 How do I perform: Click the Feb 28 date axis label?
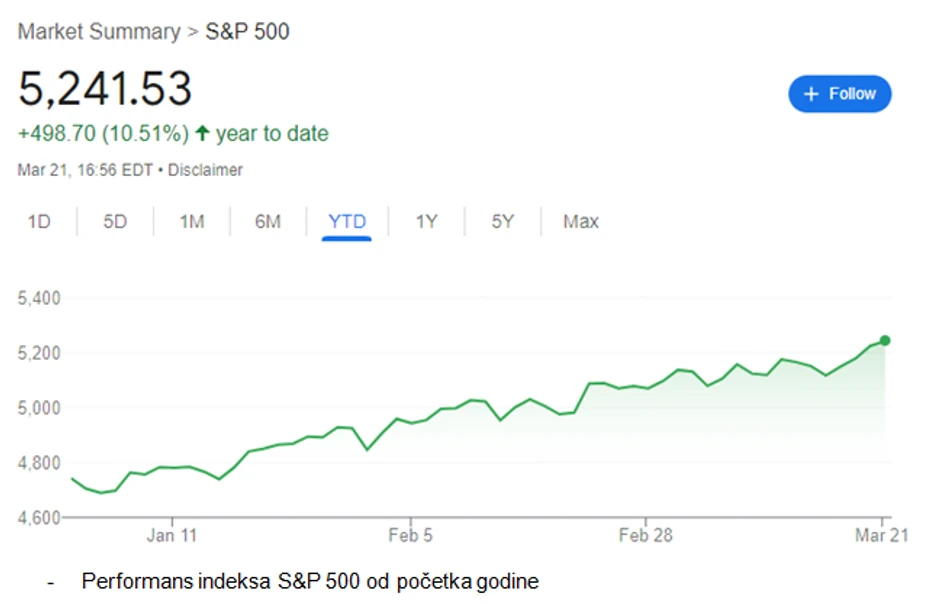[x=645, y=536]
